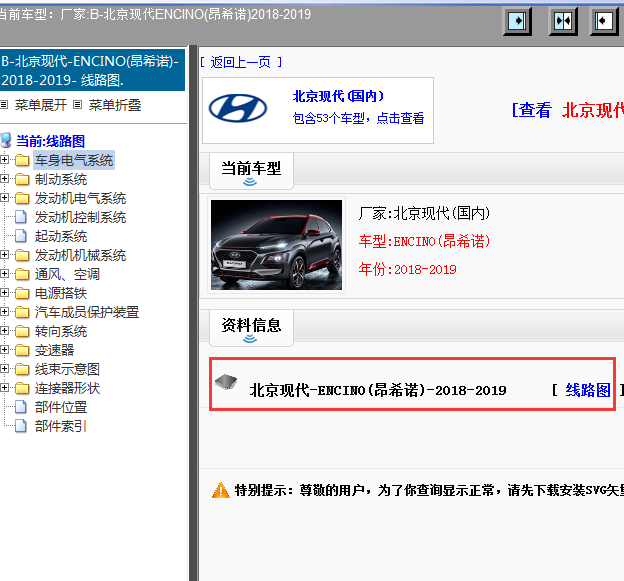Expand the 发动机电气系统 tree node
Screen dimensions: 624x581
(x=4, y=198)
